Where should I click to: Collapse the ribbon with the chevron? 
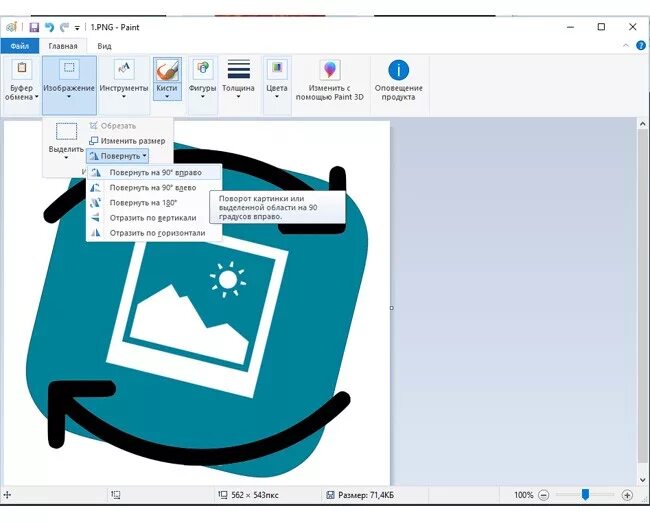626,46
